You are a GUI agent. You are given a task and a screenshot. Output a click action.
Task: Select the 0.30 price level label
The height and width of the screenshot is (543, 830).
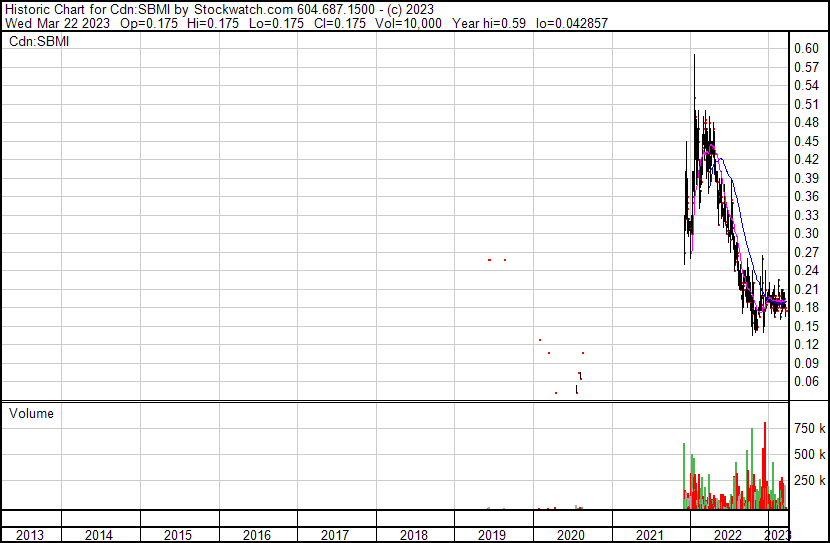point(806,233)
